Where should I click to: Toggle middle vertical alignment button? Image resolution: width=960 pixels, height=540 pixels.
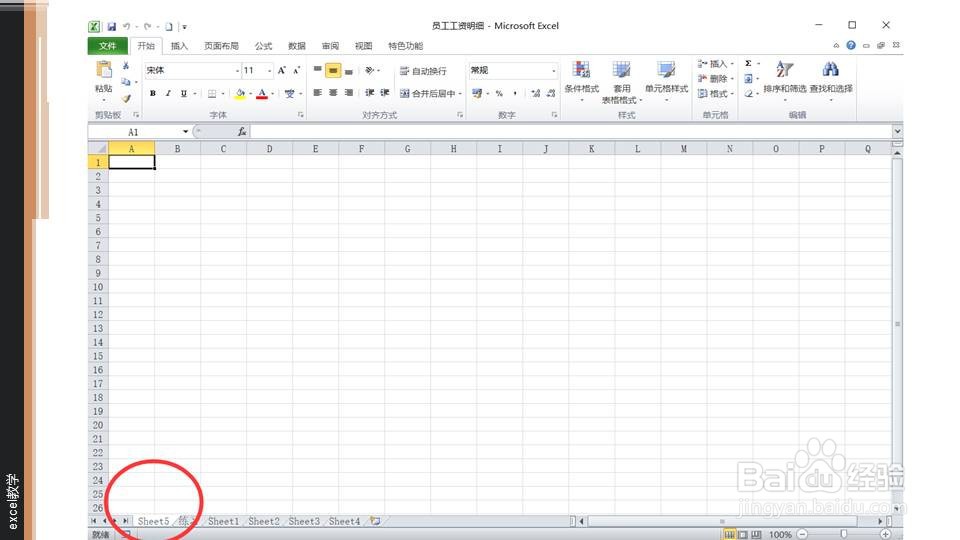333,70
